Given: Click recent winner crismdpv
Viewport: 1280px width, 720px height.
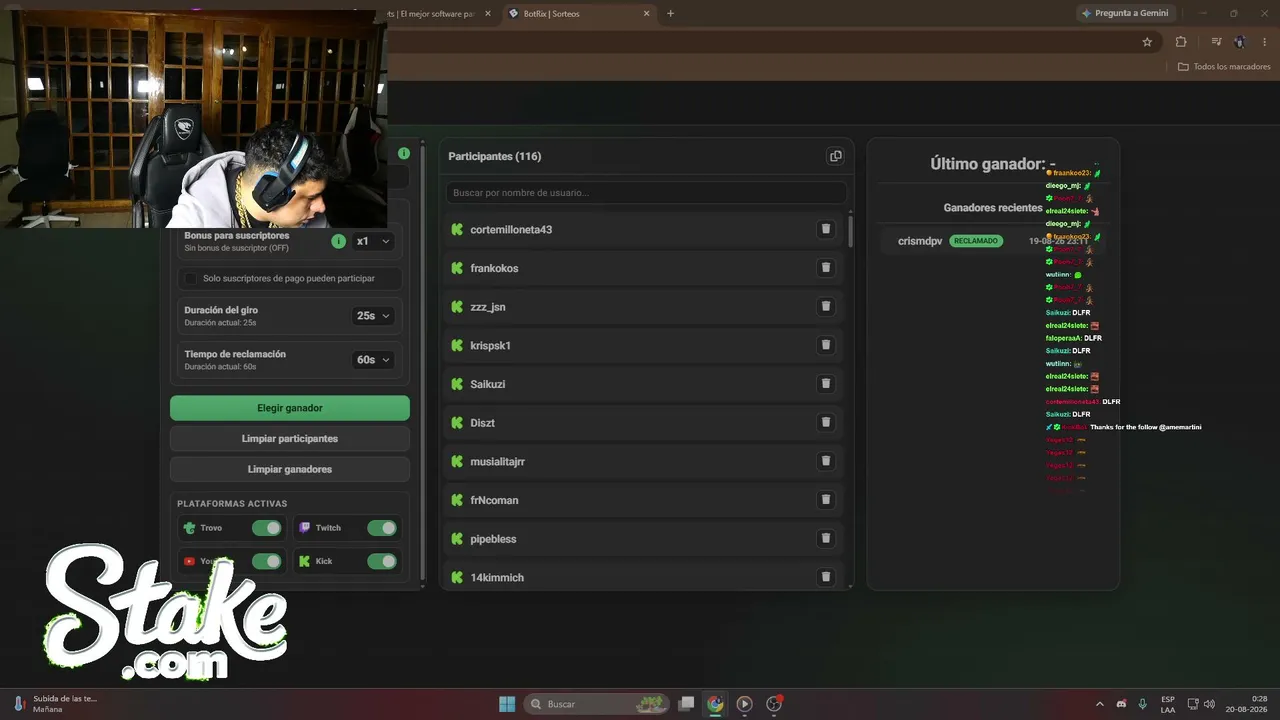Looking at the screenshot, I should (x=920, y=241).
